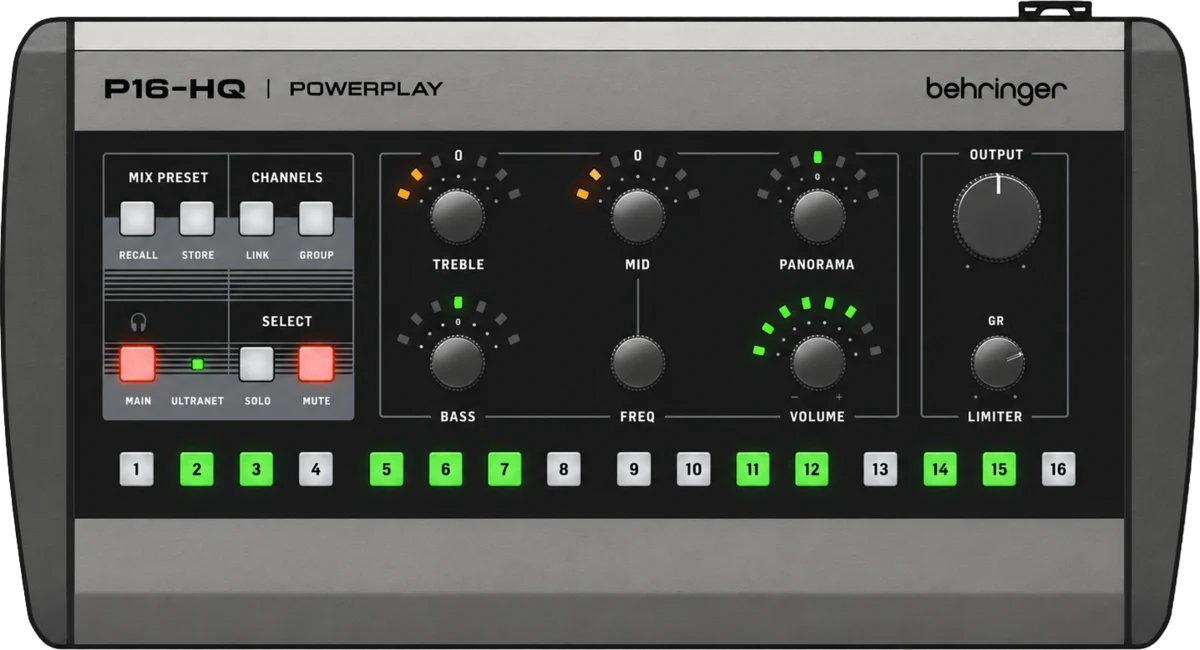Click the GR label above limiter knob

point(996,321)
